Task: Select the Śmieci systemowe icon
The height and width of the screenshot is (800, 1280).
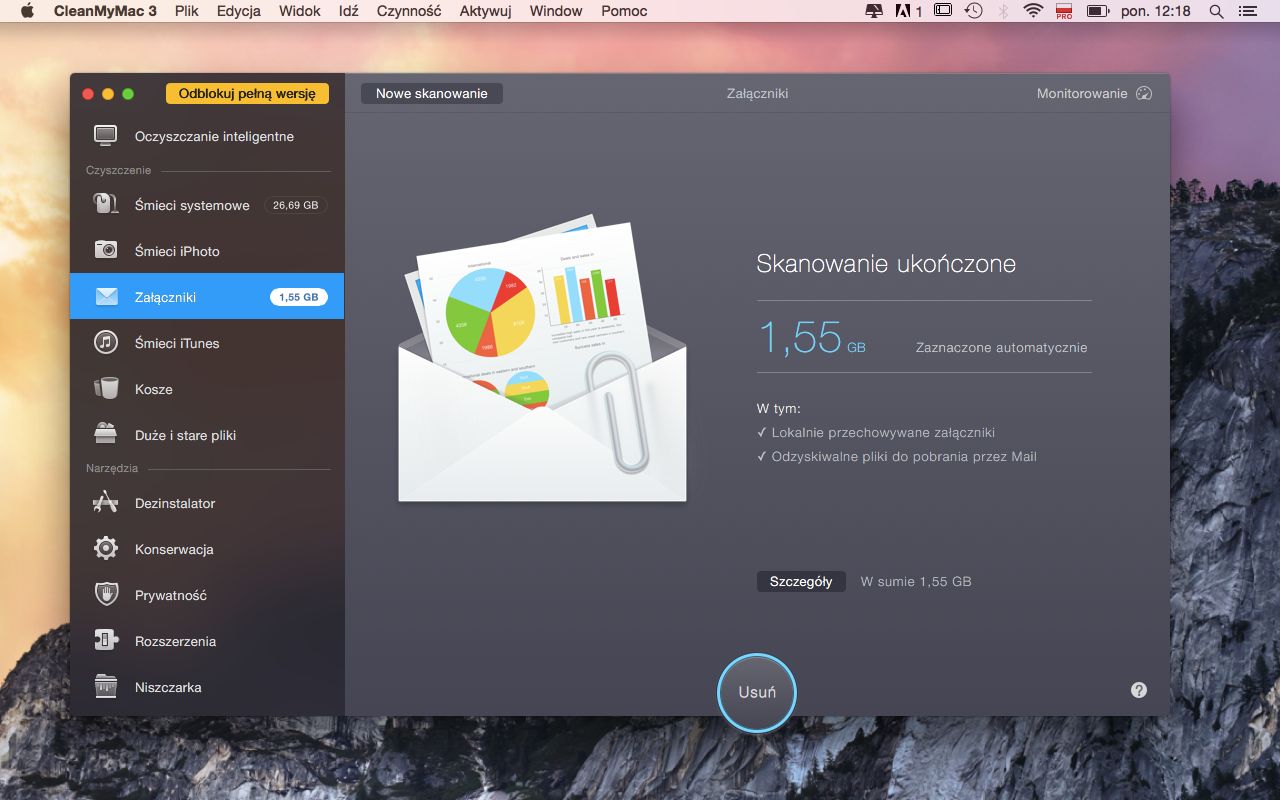Action: (106, 205)
